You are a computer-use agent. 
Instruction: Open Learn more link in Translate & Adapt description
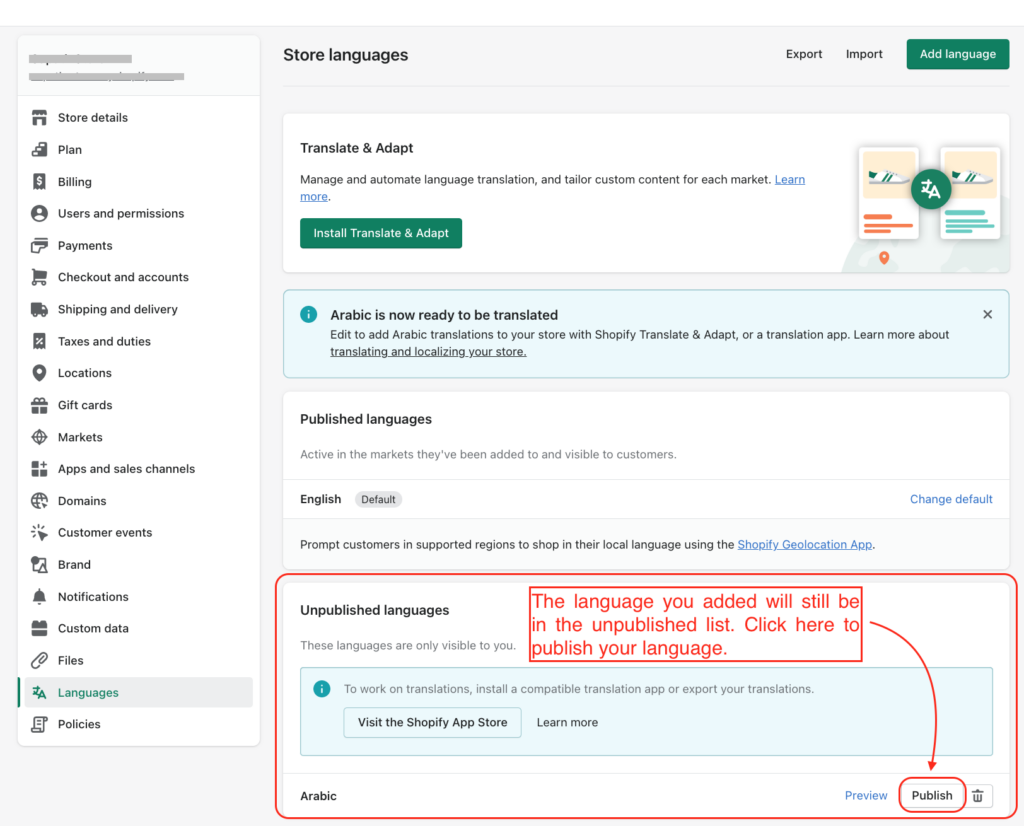[x=790, y=180]
